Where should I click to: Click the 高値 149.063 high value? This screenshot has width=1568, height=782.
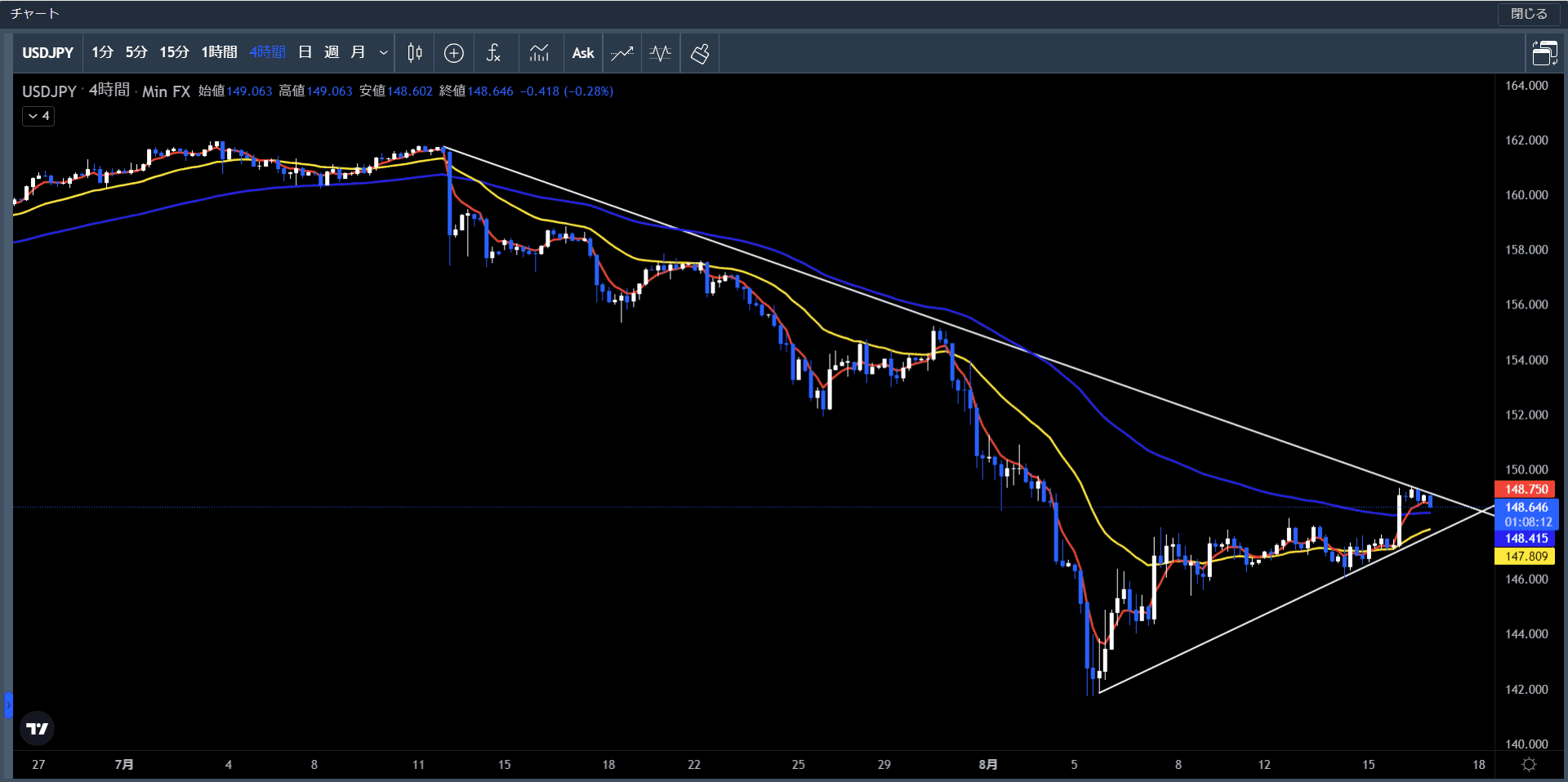tap(315, 91)
